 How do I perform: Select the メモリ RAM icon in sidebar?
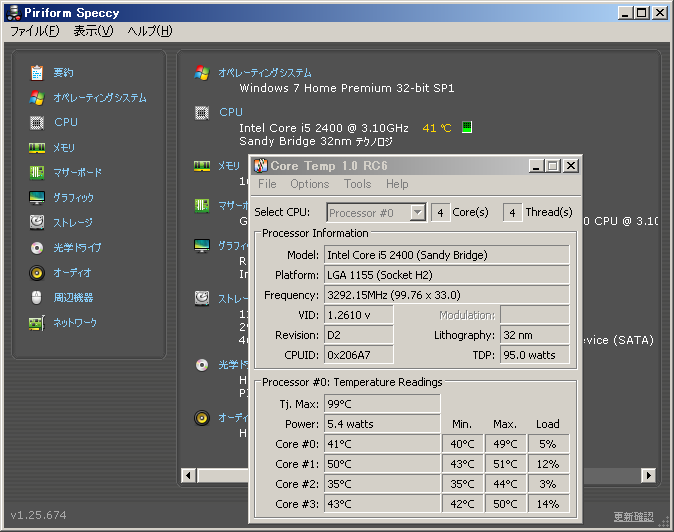click(x=37, y=148)
